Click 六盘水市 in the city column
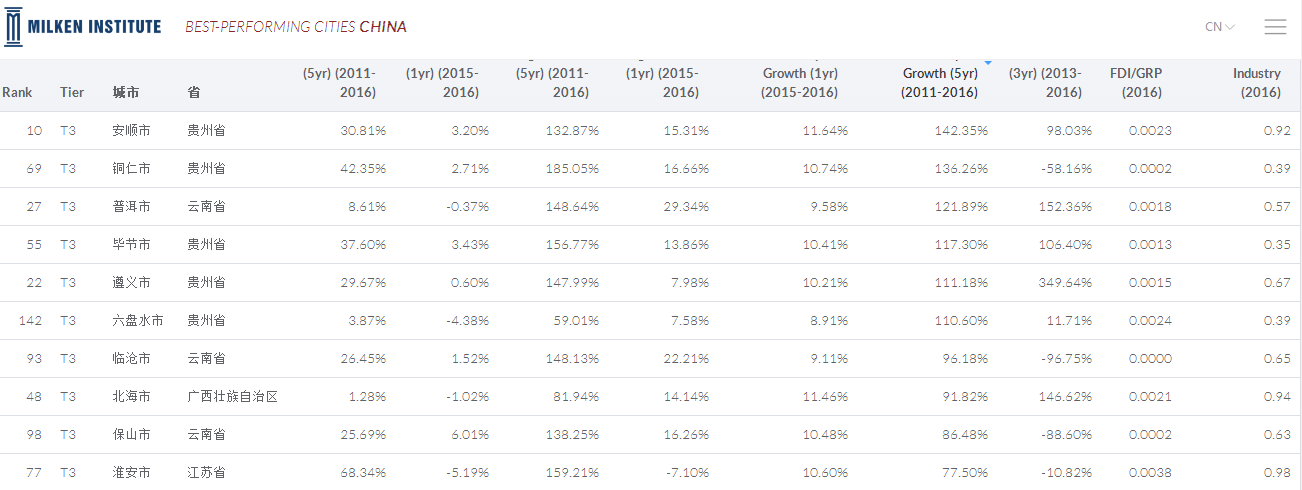 [x=138, y=321]
